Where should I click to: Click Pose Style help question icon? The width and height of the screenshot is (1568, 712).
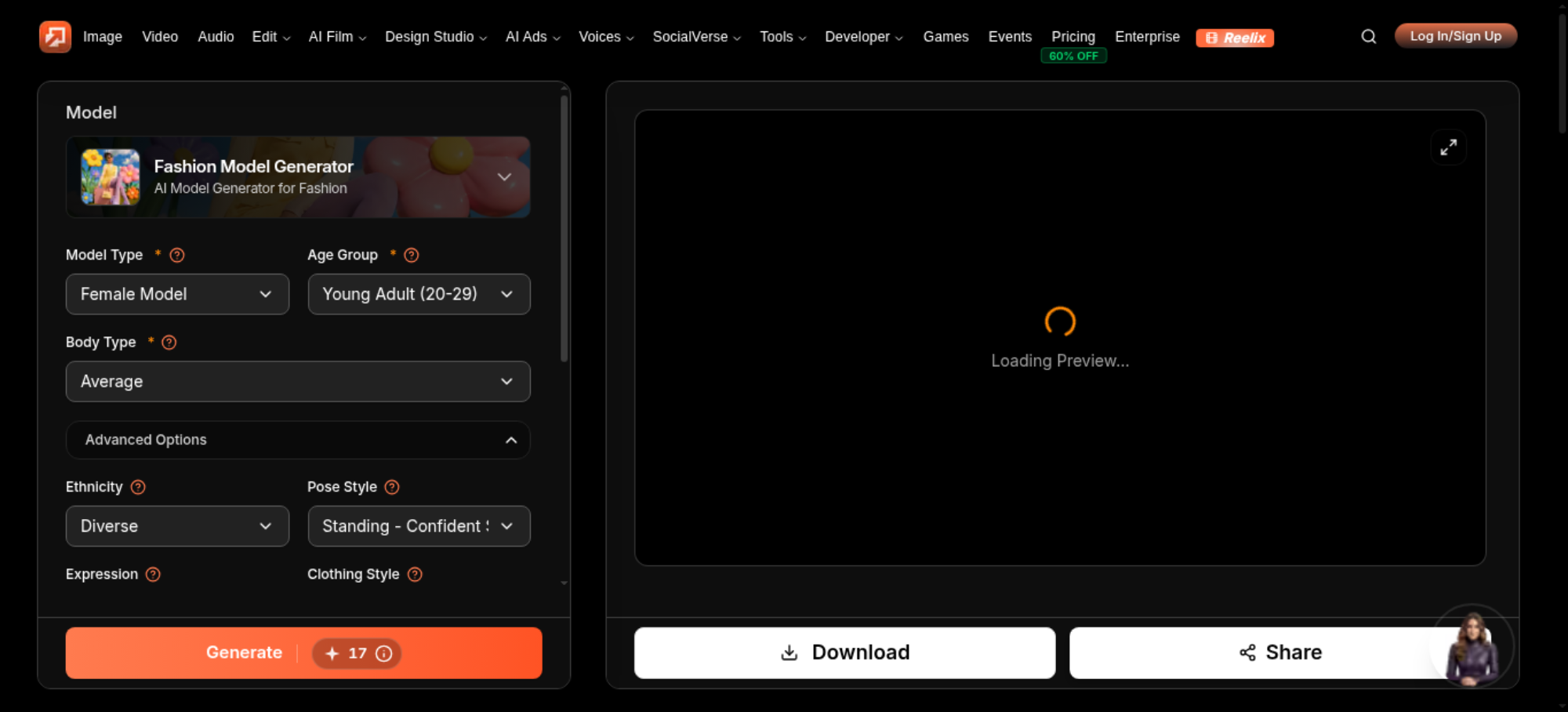click(392, 487)
